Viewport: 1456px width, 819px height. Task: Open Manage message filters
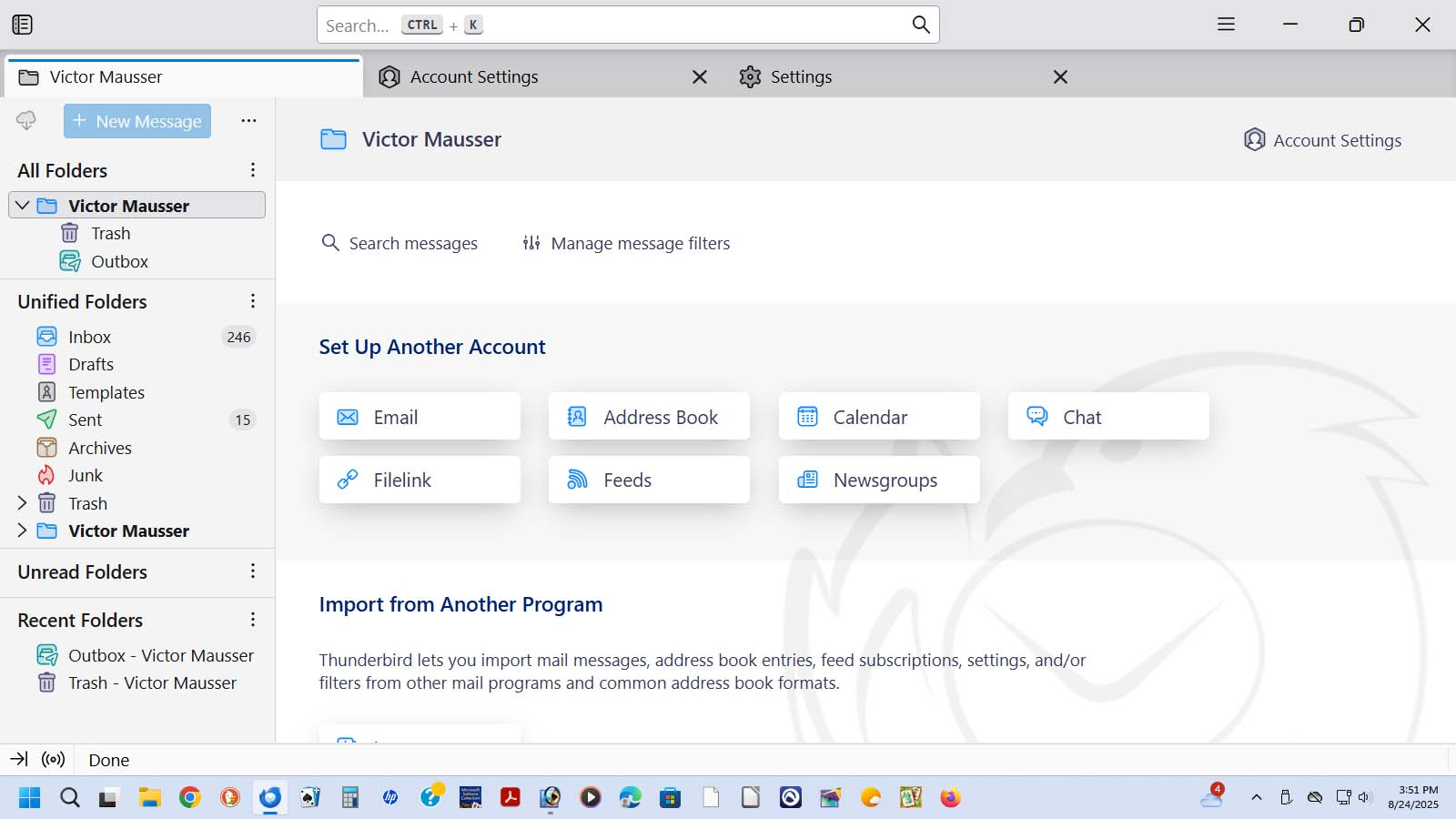coord(626,243)
